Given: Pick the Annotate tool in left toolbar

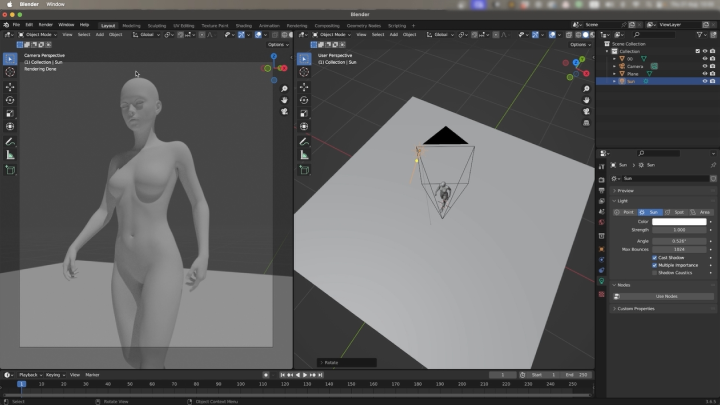Looking at the screenshot, I should click(x=10, y=142).
